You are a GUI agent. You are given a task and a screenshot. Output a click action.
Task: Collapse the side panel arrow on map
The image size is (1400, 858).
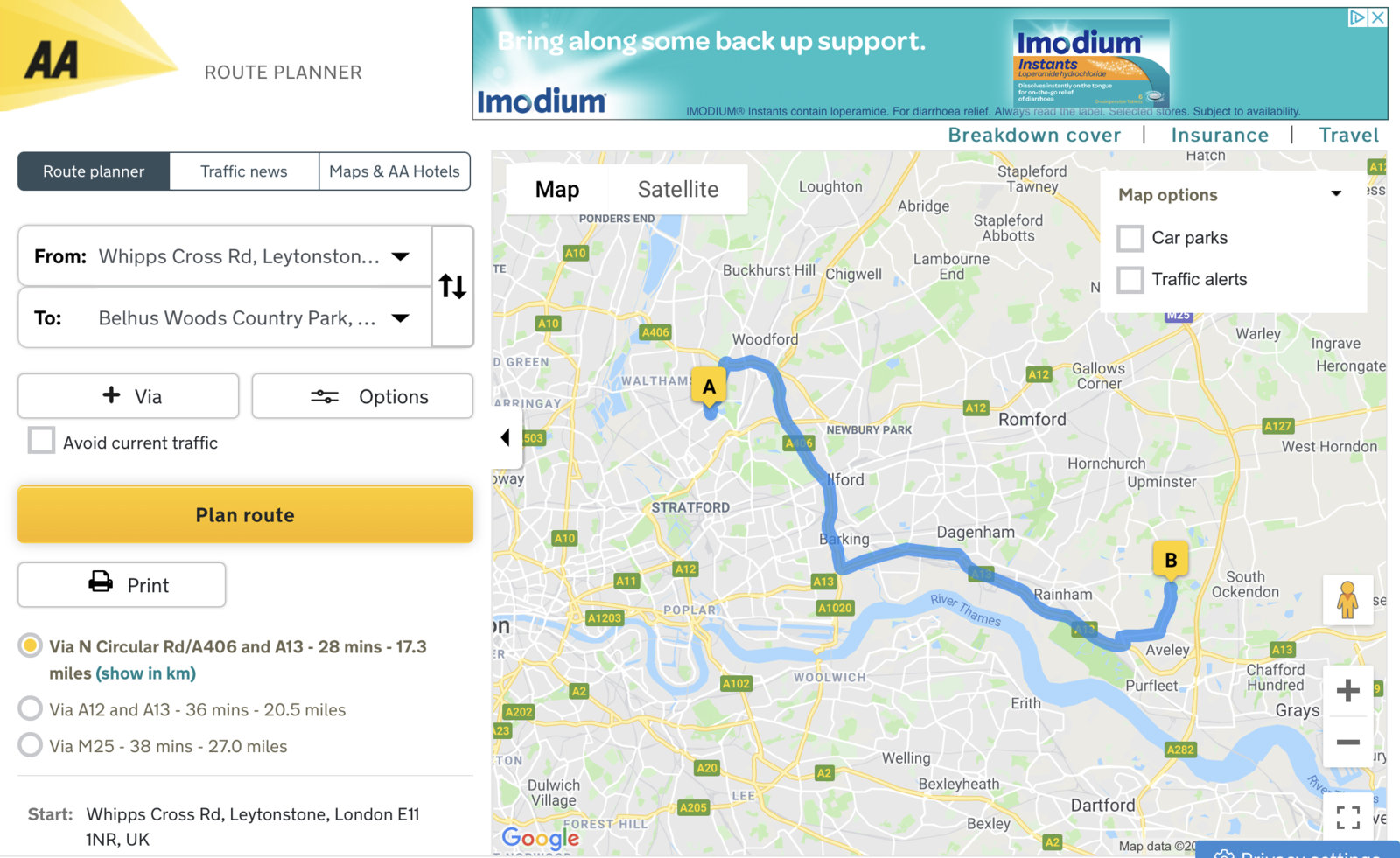[x=506, y=437]
